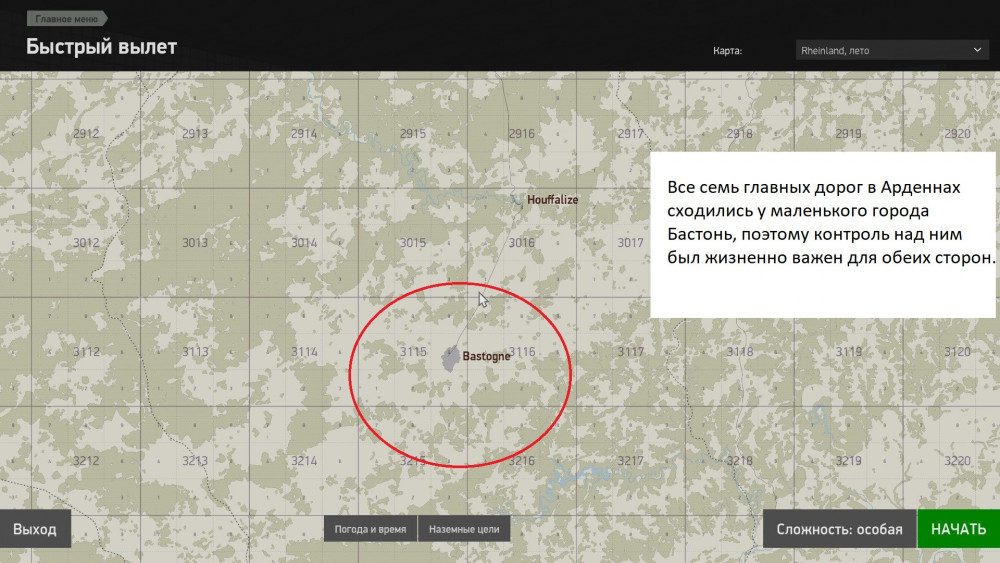This screenshot has width=1000, height=563.
Task: Click map grid square 2920
Action: [957, 133]
